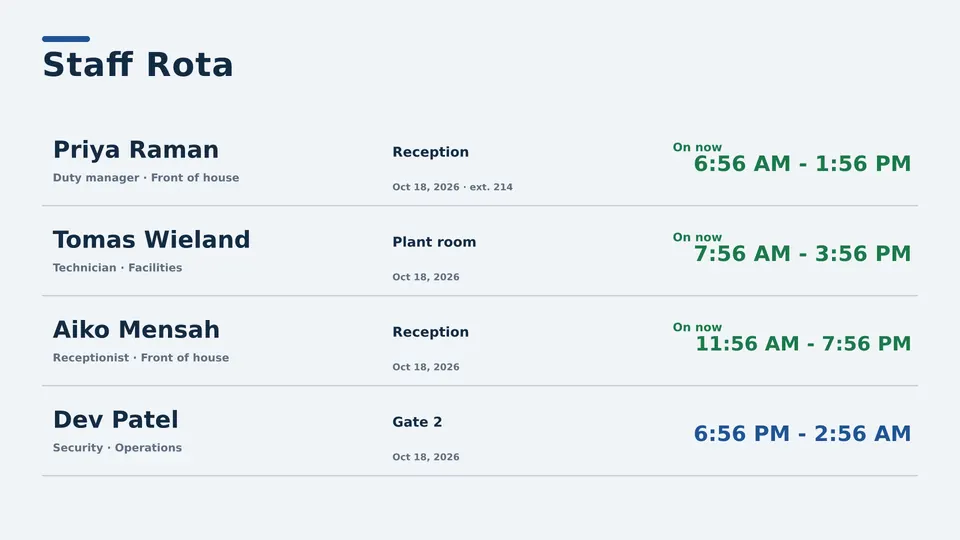Click Tomas Wieland's On now badge
Viewport: 960px width, 540px height.
(697, 237)
